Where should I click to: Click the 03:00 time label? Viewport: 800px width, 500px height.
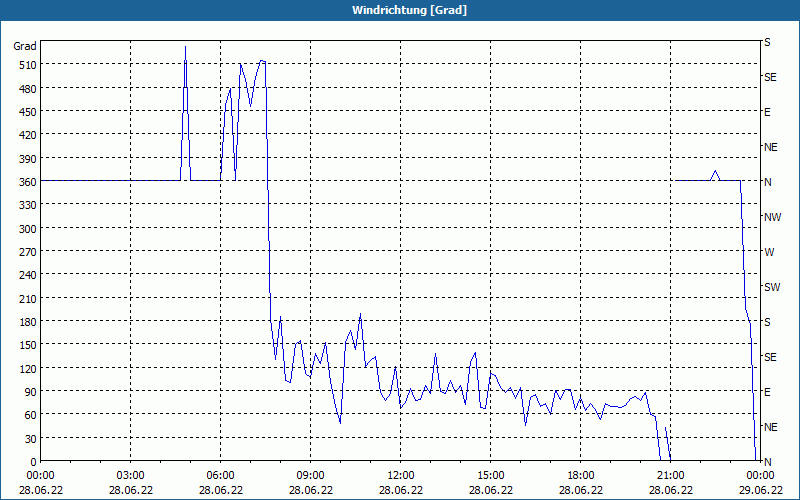[x=130, y=475]
